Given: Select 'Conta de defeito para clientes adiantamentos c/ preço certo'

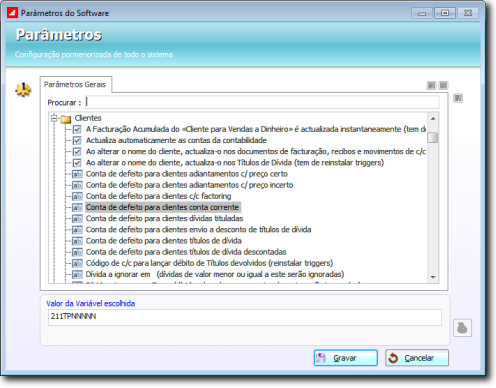Looking at the screenshot, I should click(x=187, y=174).
